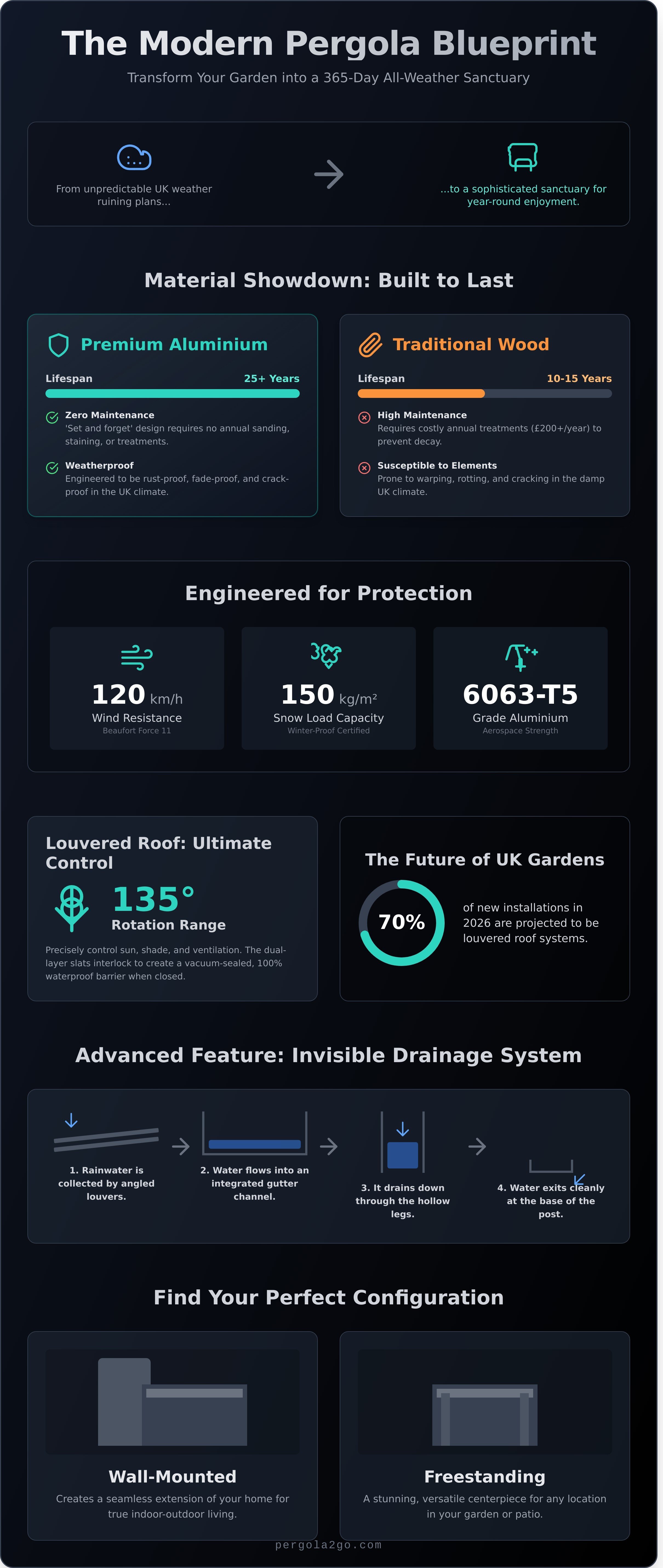Select the teal armchair icon
The height and width of the screenshot is (1568, 663).
[523, 156]
